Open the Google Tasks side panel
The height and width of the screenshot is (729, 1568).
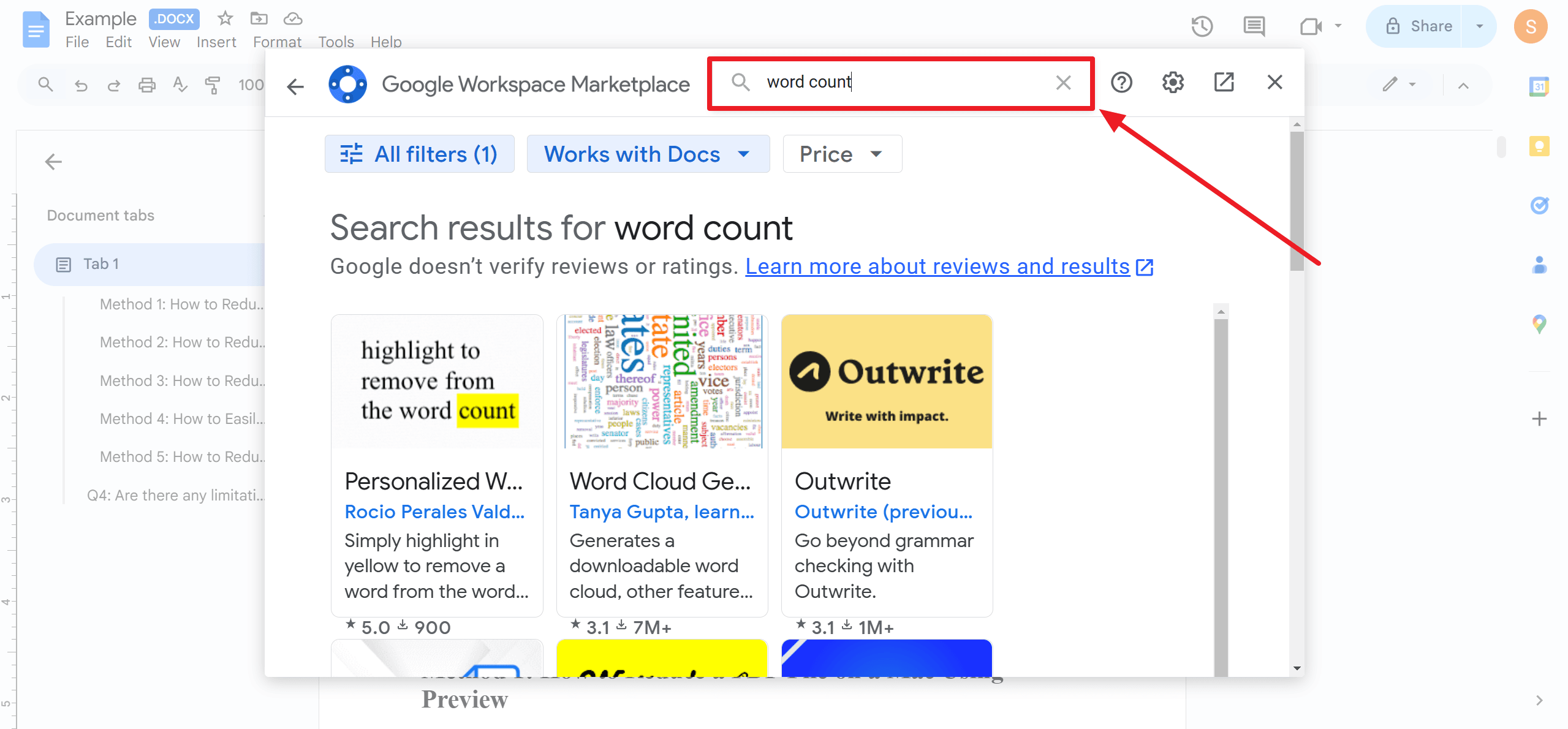click(1539, 205)
